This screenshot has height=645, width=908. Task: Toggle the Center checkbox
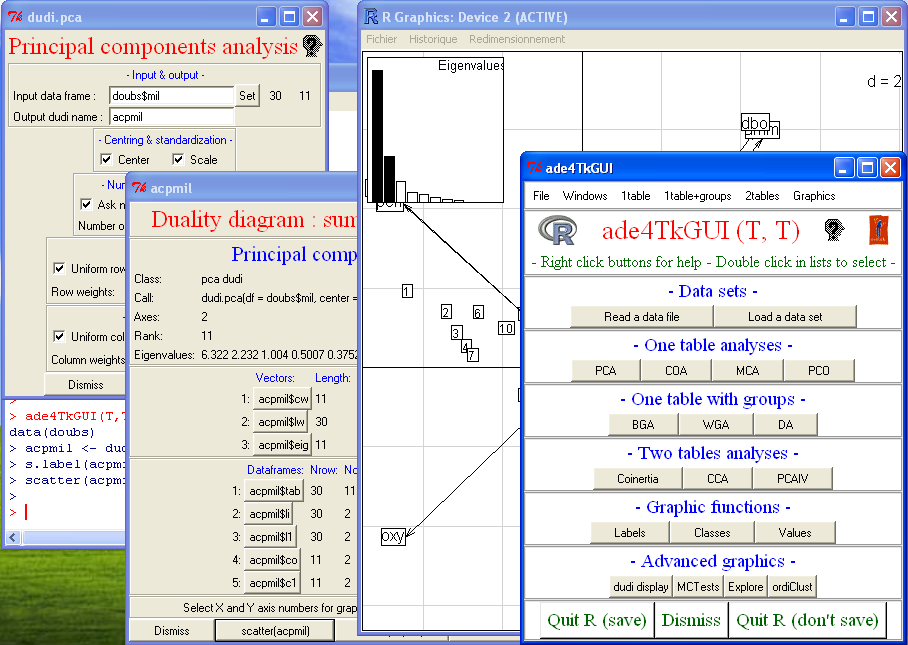[x=107, y=160]
